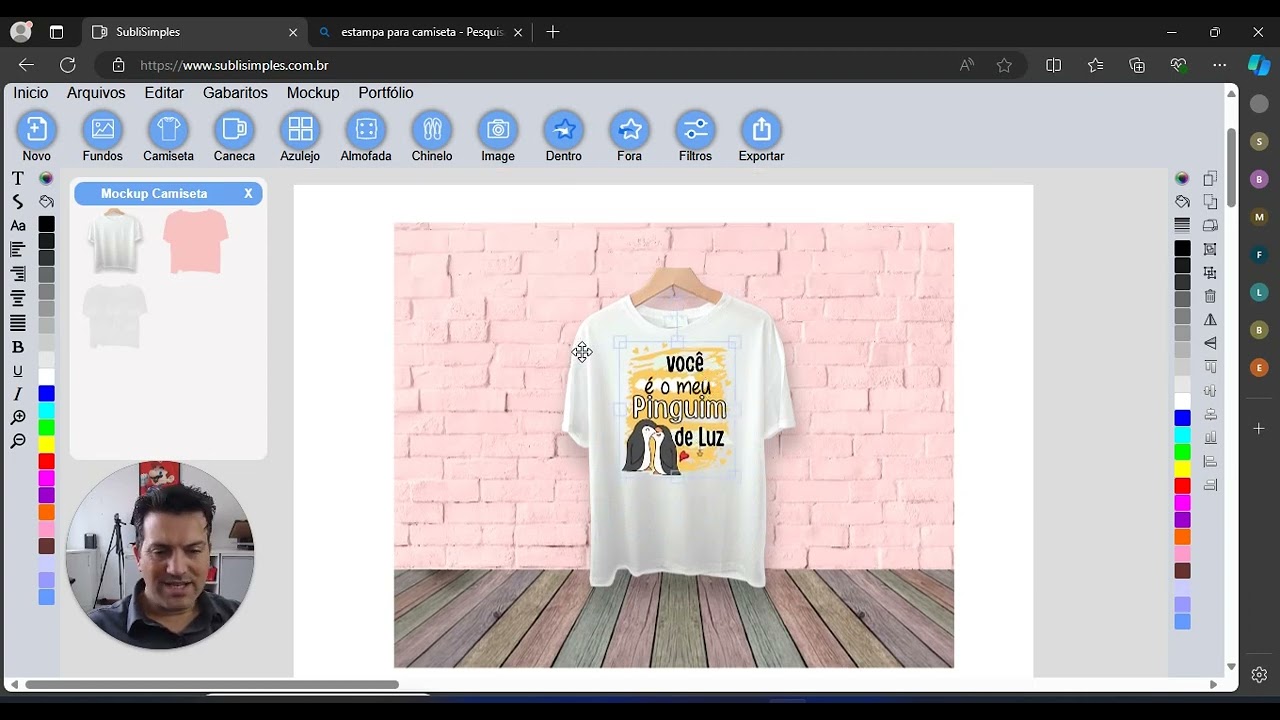
Task: Select the curved line tool
Action: pos(17,201)
